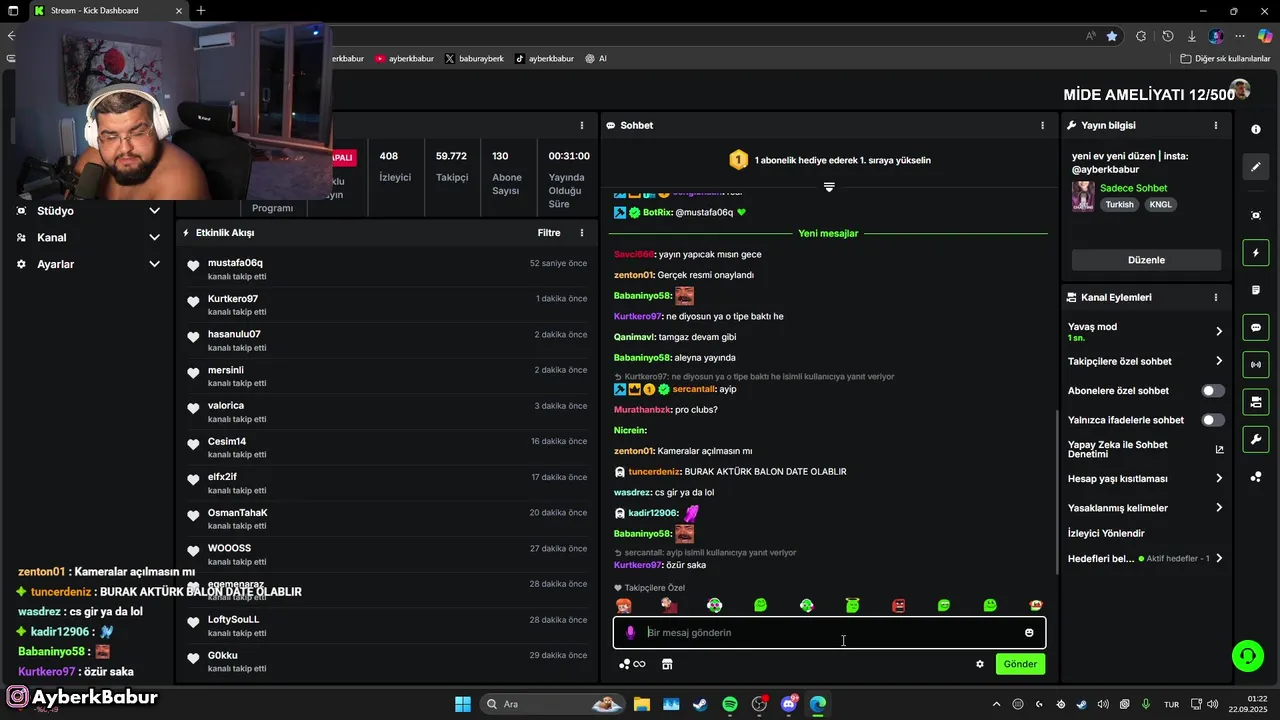Open the Windows Start menu
This screenshot has height=720, width=1280.
(x=463, y=704)
